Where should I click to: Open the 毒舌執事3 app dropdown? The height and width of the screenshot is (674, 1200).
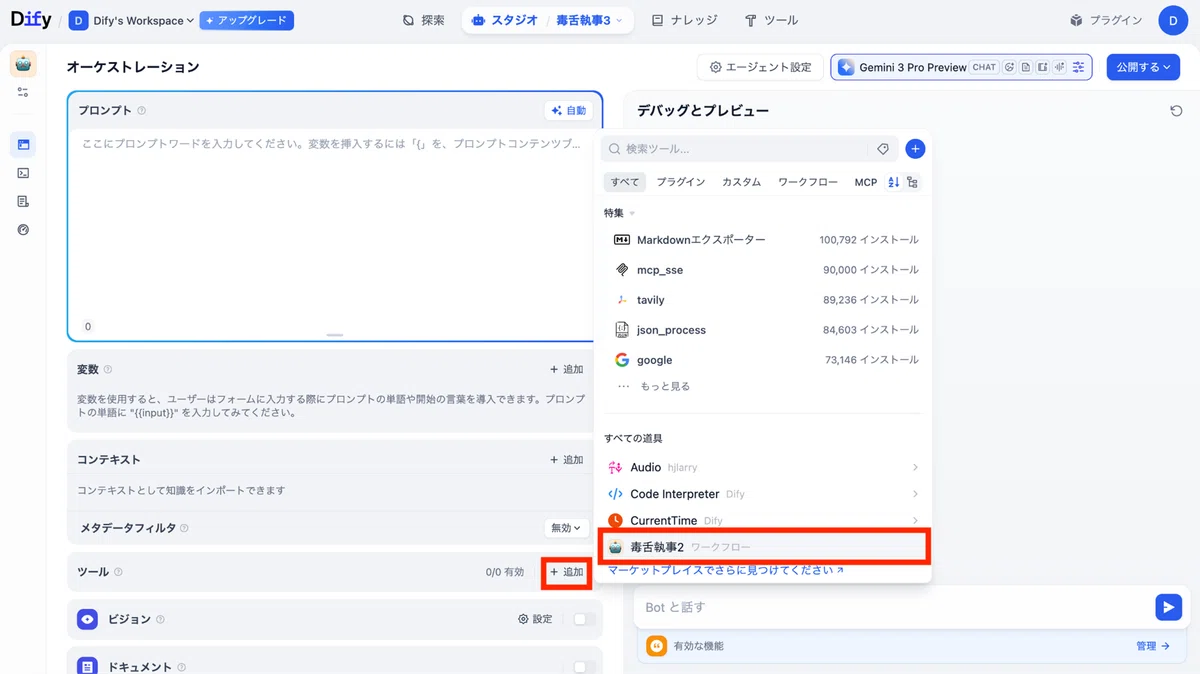pyautogui.click(x=589, y=20)
